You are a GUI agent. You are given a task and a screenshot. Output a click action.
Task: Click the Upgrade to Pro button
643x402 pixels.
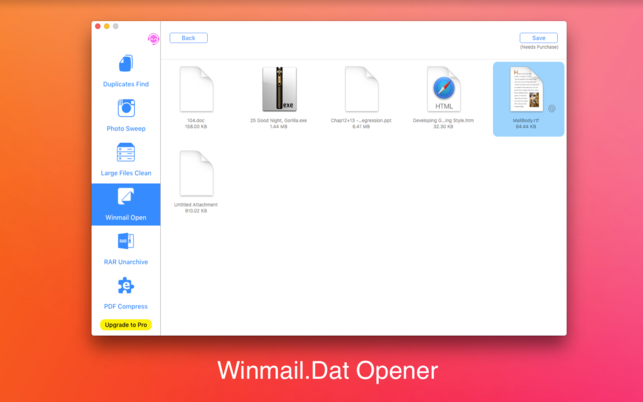(125, 325)
